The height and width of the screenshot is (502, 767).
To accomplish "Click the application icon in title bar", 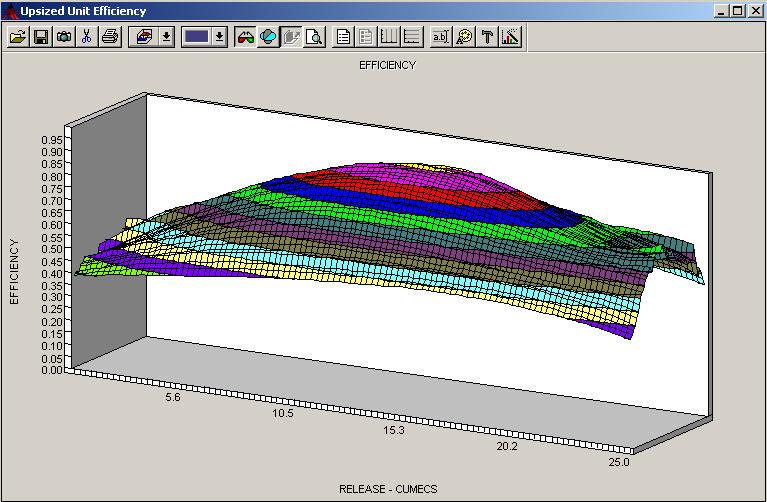I will tap(10, 11).
